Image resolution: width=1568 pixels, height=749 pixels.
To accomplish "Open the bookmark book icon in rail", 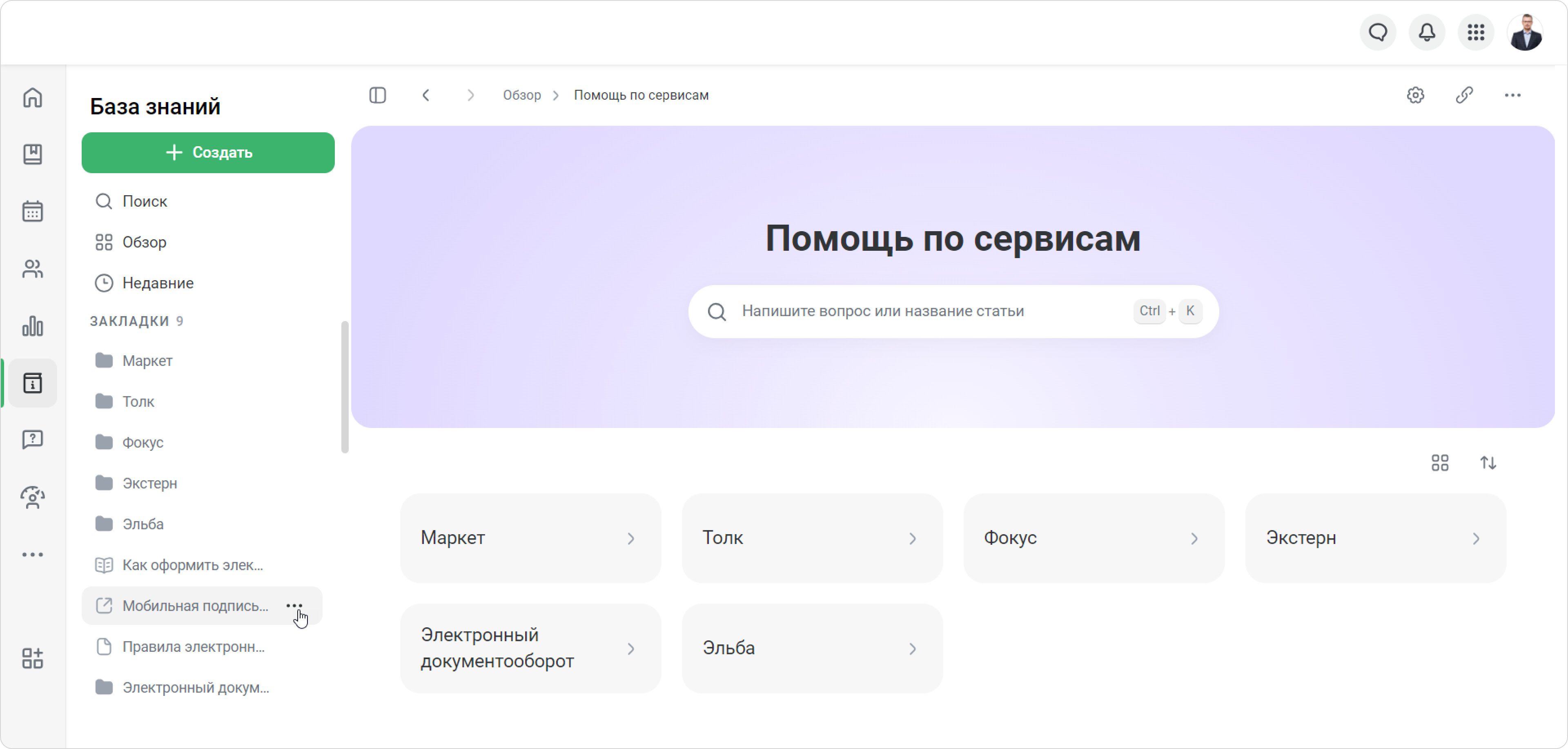I will [32, 154].
